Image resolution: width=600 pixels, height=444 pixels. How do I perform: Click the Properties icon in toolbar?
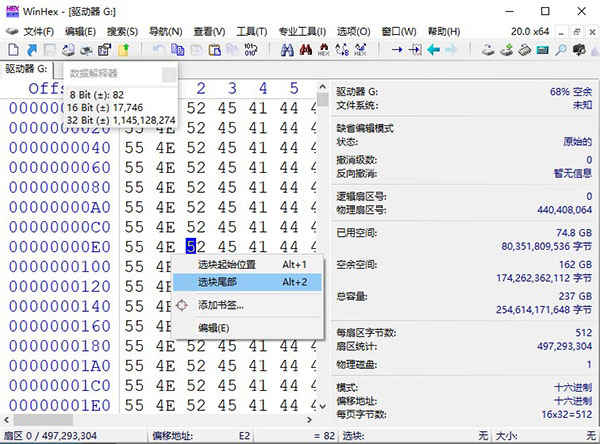coord(104,50)
